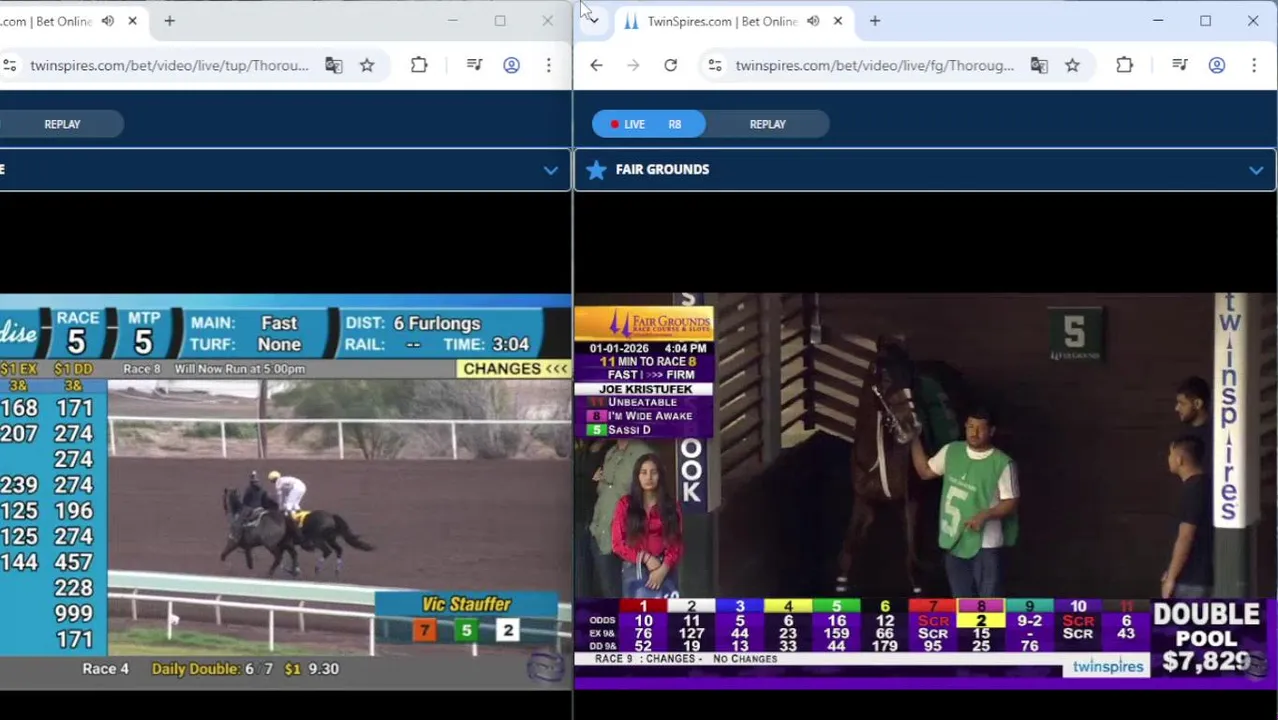Bookmark the Fair Grounds page
The width and height of the screenshot is (1278, 720).
(x=1072, y=65)
